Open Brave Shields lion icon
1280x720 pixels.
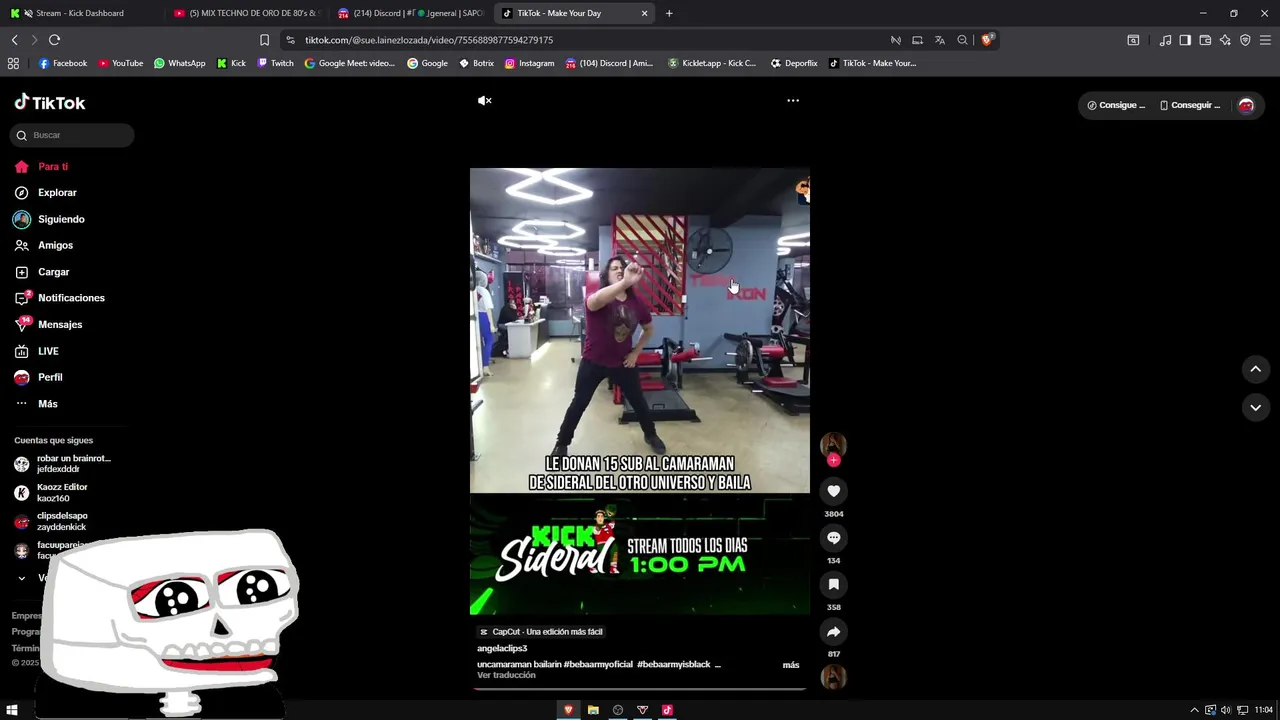987,40
